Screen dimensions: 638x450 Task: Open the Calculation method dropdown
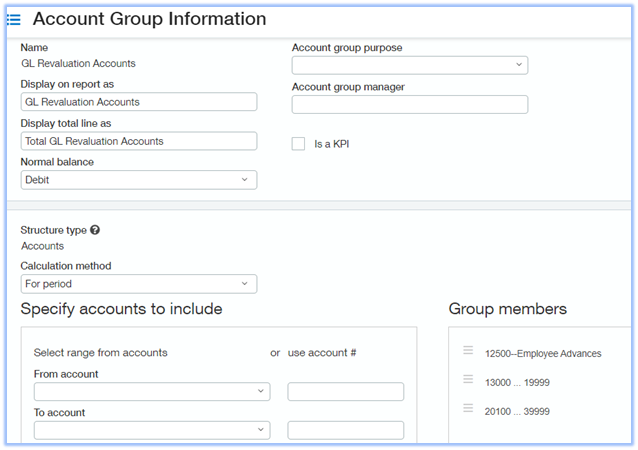tap(138, 284)
